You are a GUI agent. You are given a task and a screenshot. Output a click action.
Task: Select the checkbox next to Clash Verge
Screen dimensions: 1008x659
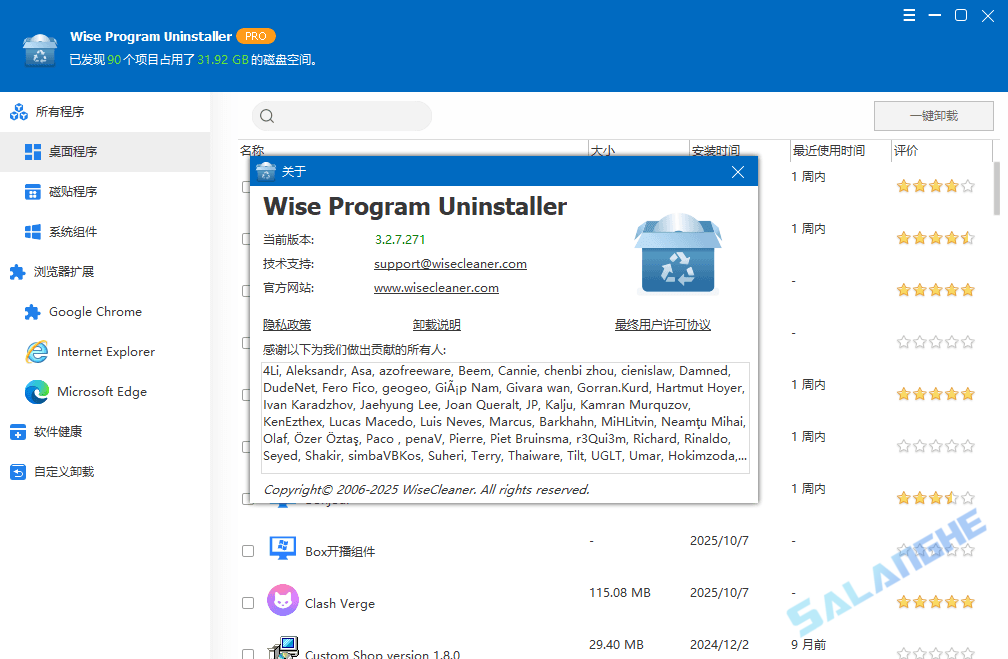[247, 602]
